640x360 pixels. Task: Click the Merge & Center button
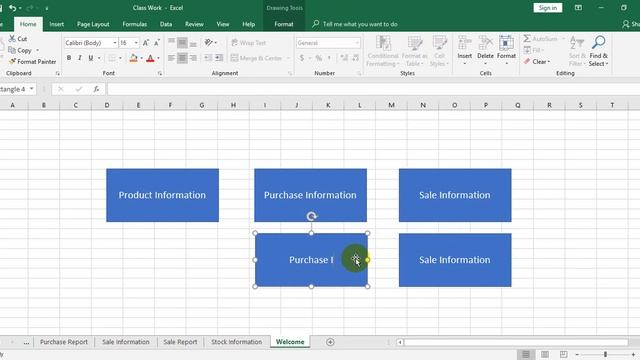point(256,58)
